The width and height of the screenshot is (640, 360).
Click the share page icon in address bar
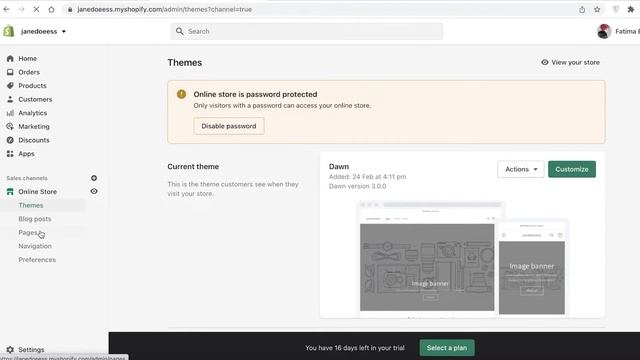pos(582,9)
